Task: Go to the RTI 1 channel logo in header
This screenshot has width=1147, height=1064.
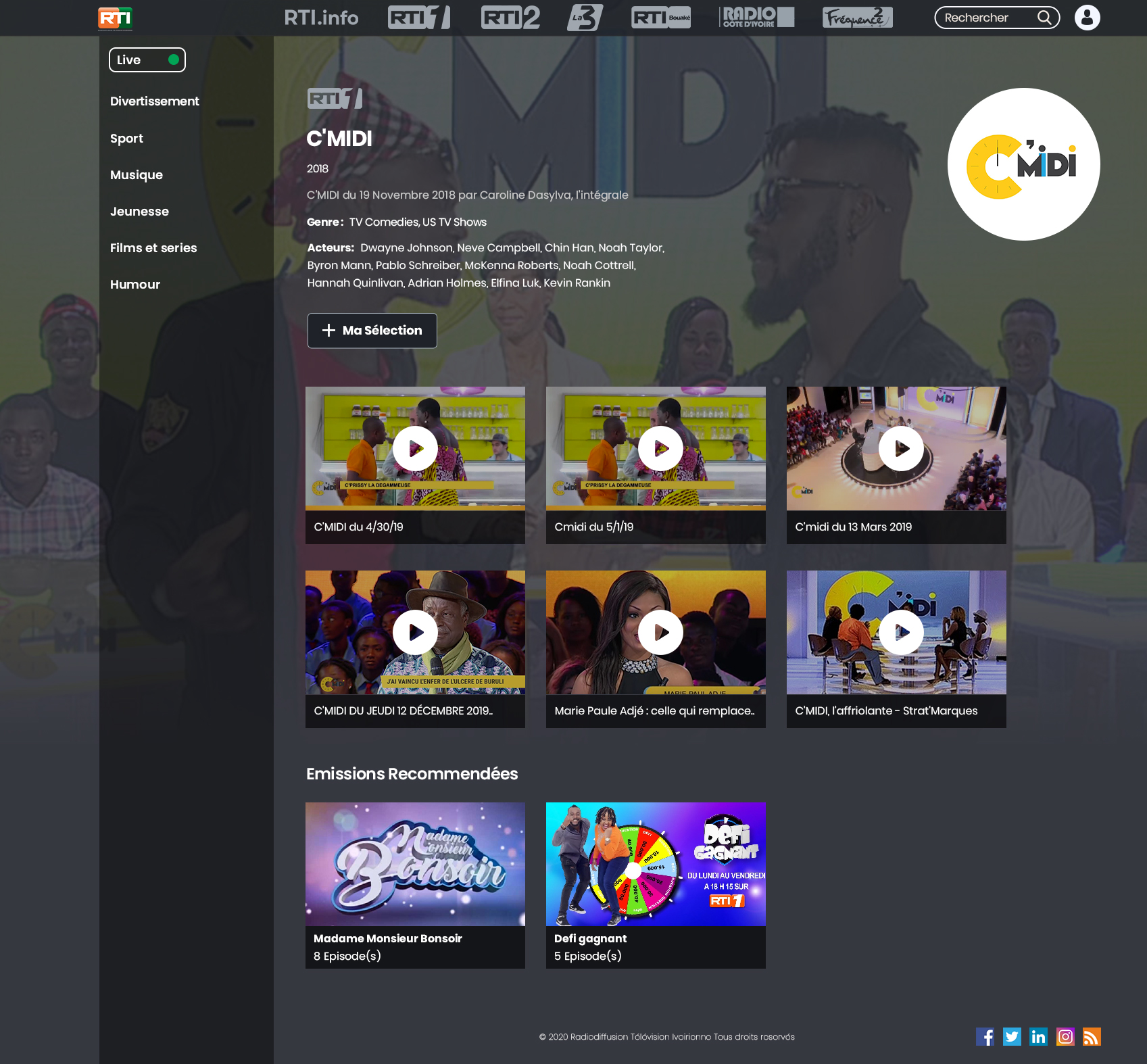Action: pos(419,18)
